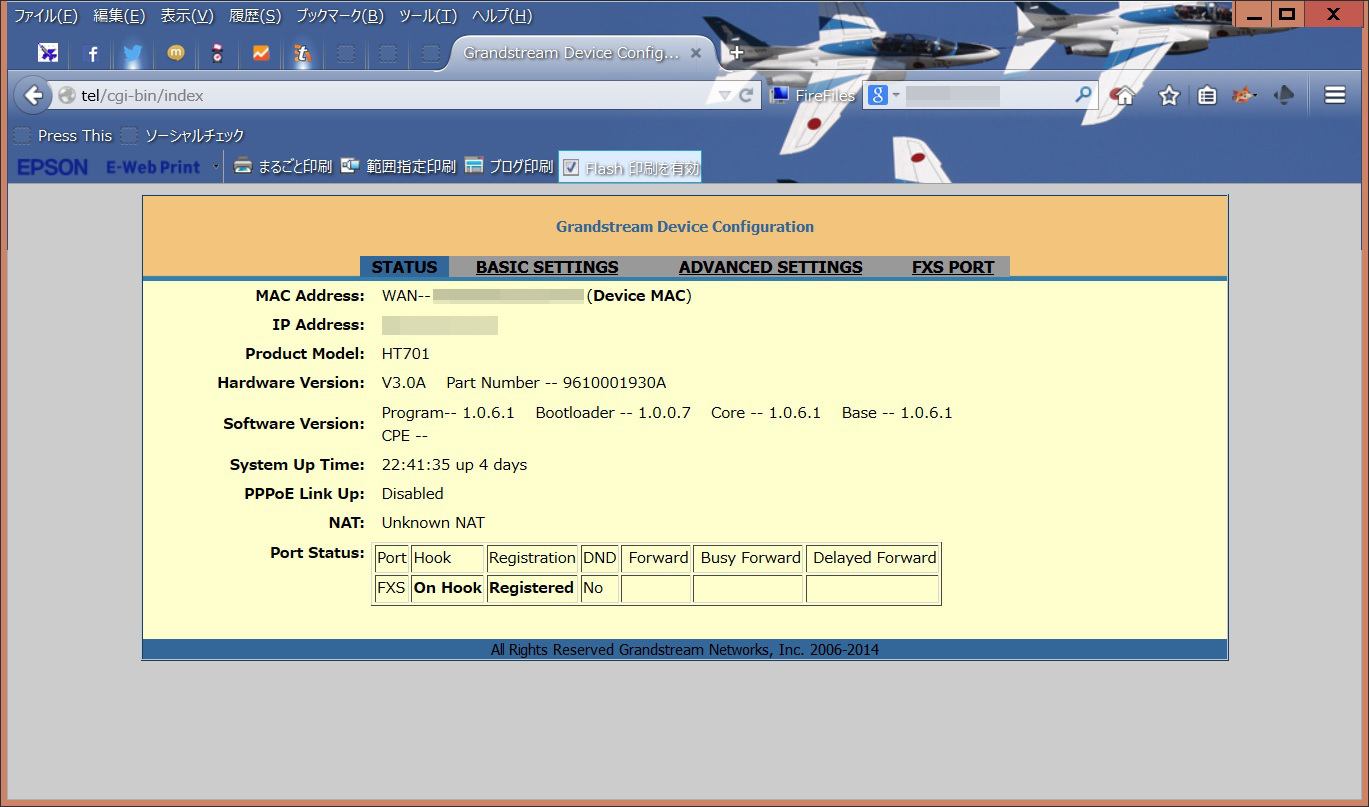Go back with the browser back arrow
Screen dimensions: 1369x807
(33, 96)
